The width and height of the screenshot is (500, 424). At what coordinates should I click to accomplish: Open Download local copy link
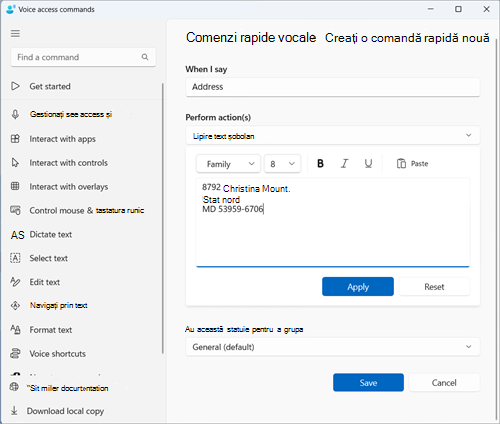click(x=65, y=411)
